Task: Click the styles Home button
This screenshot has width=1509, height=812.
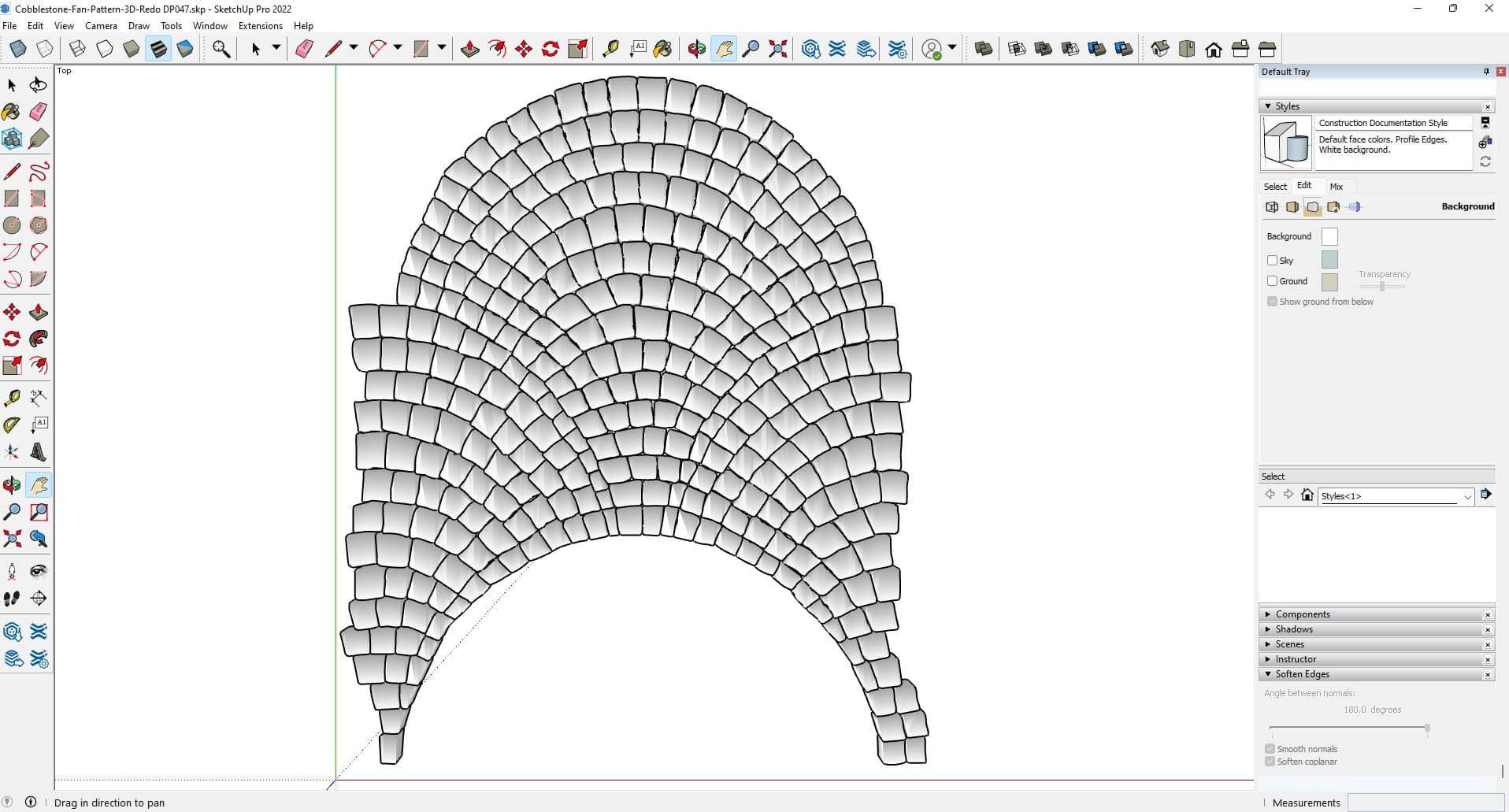Action: [1307, 495]
